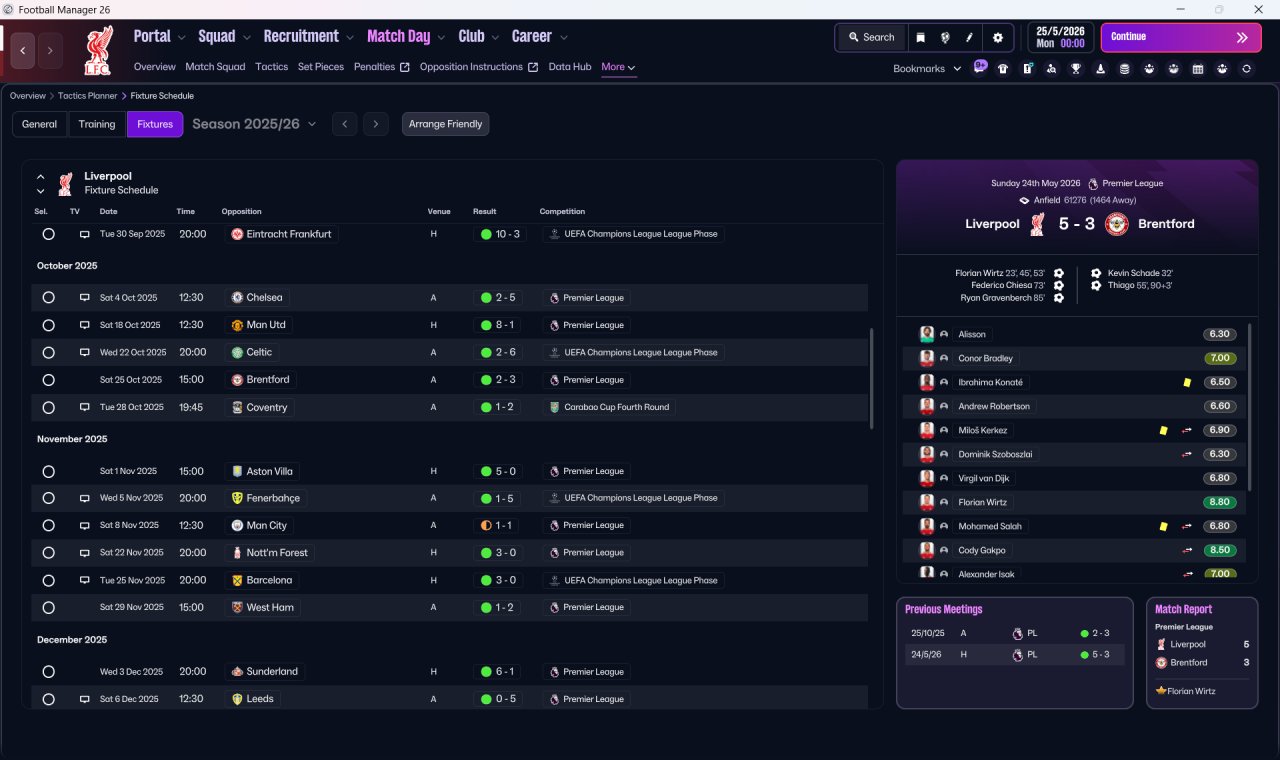The width and height of the screenshot is (1280, 760).
Task: Click the pencil edit icon in toolbar
Action: pyautogui.click(x=969, y=37)
